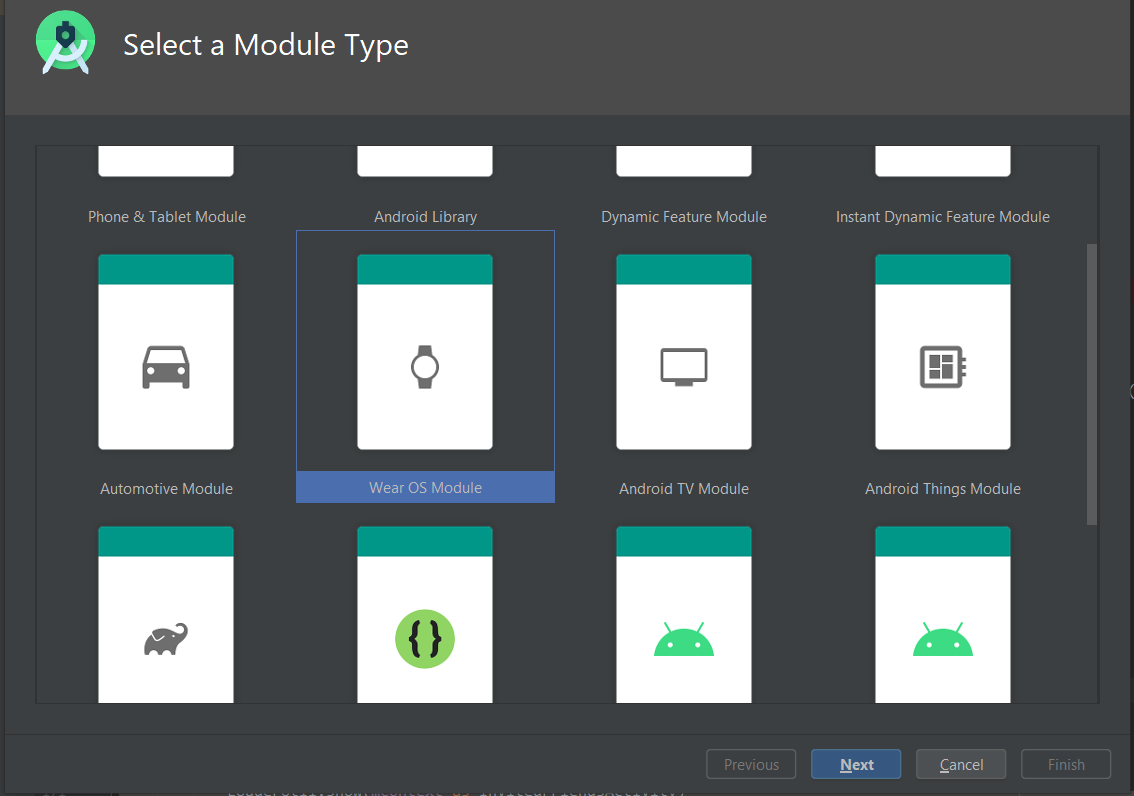The image size is (1134, 796).
Task: Click the Android Things Module label
Action: pyautogui.click(x=942, y=489)
